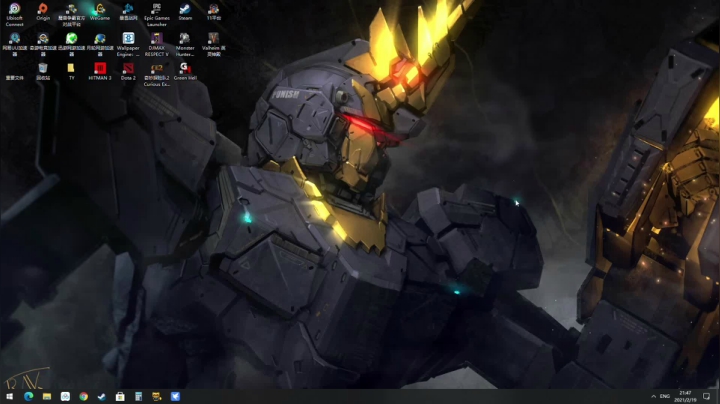Launch the Valheim desktop shortcut

pyautogui.click(x=214, y=44)
